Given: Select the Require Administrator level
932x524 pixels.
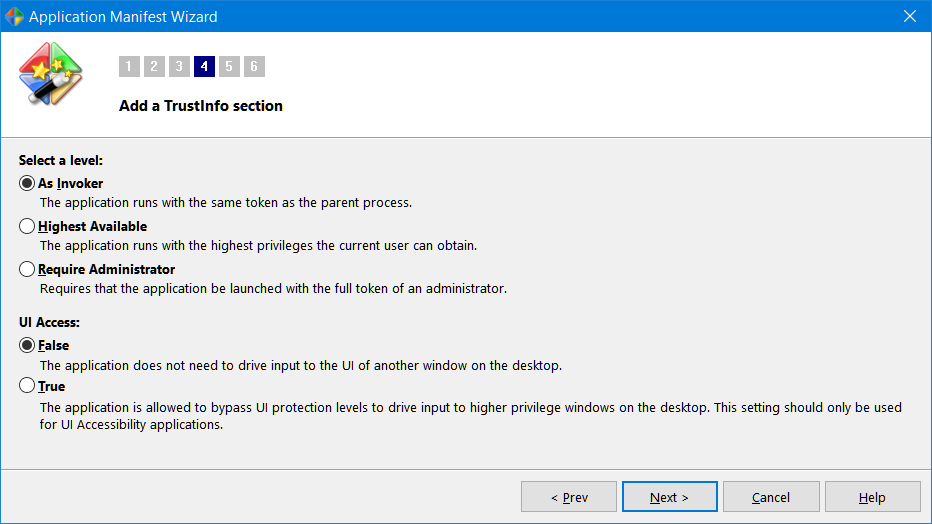Looking at the screenshot, I should point(28,269).
